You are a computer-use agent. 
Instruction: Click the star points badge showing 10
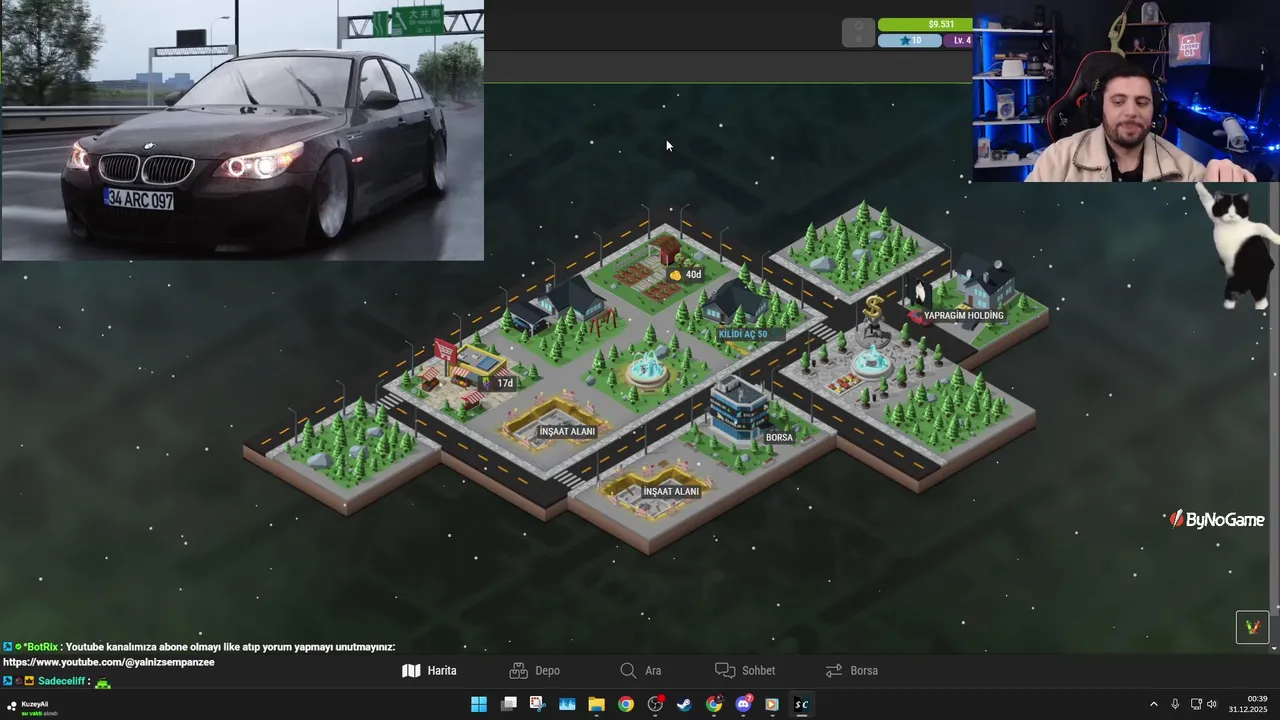910,41
